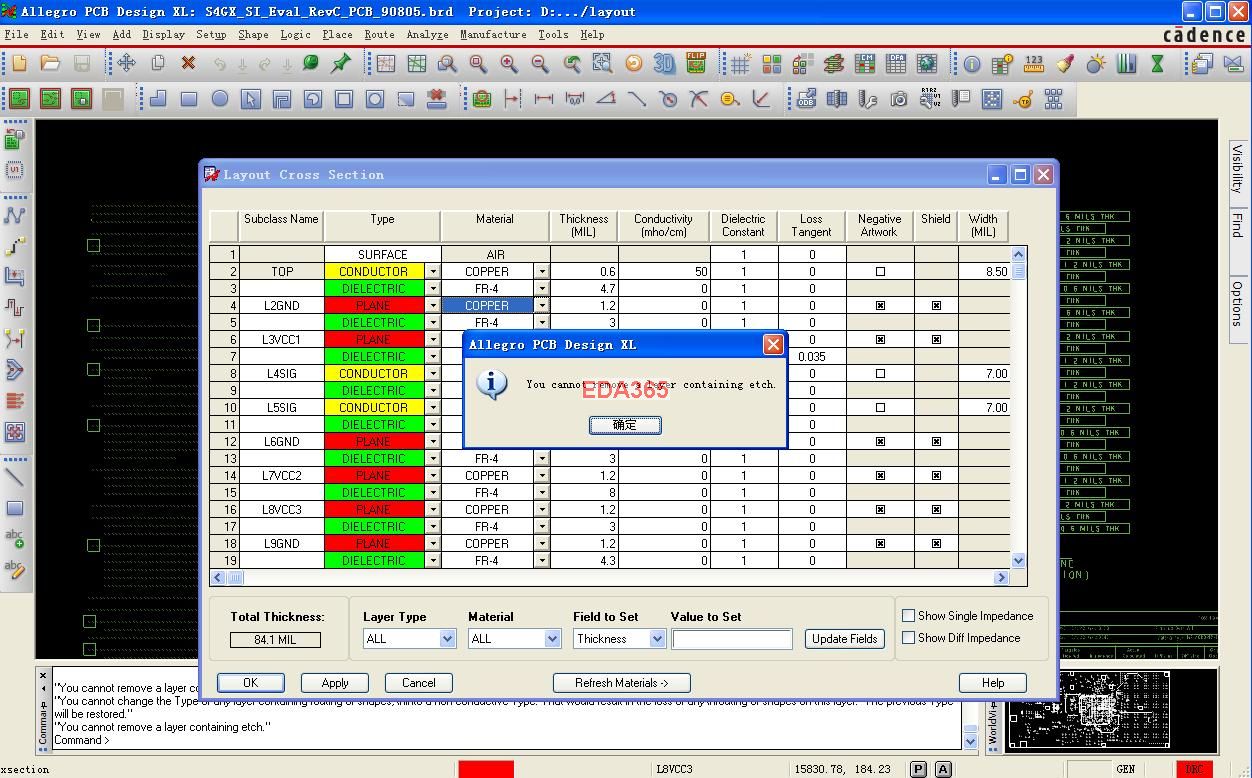Image resolution: width=1252 pixels, height=778 pixels.
Task: Click the Zoom In magnifier icon
Action: 509,63
